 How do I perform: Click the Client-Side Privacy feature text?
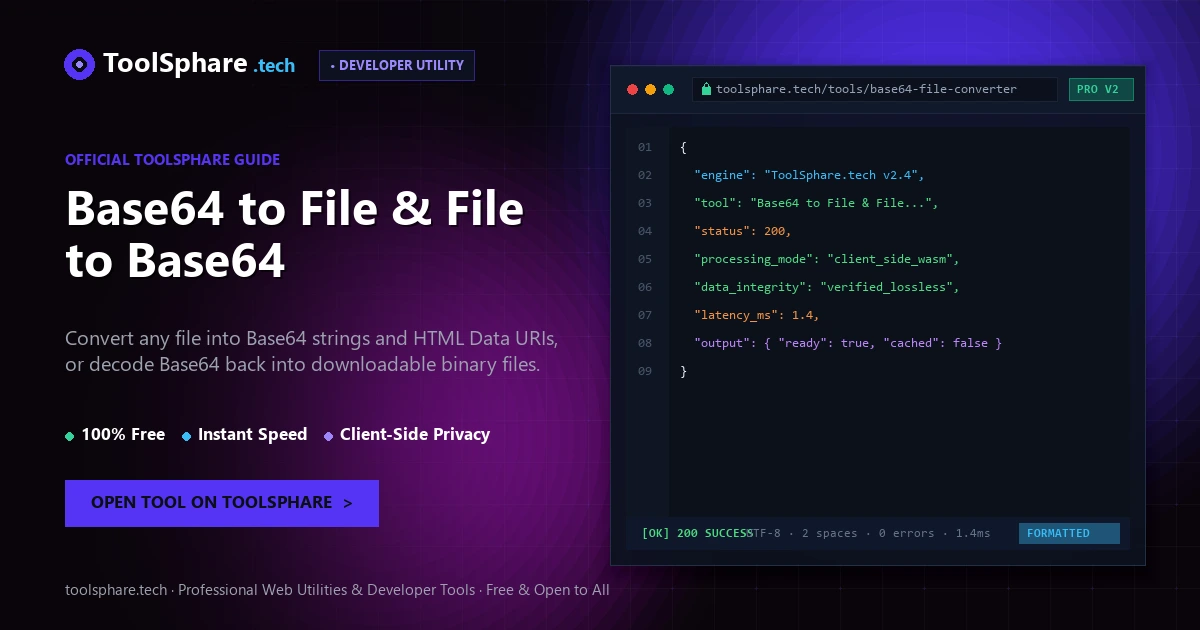(x=415, y=434)
